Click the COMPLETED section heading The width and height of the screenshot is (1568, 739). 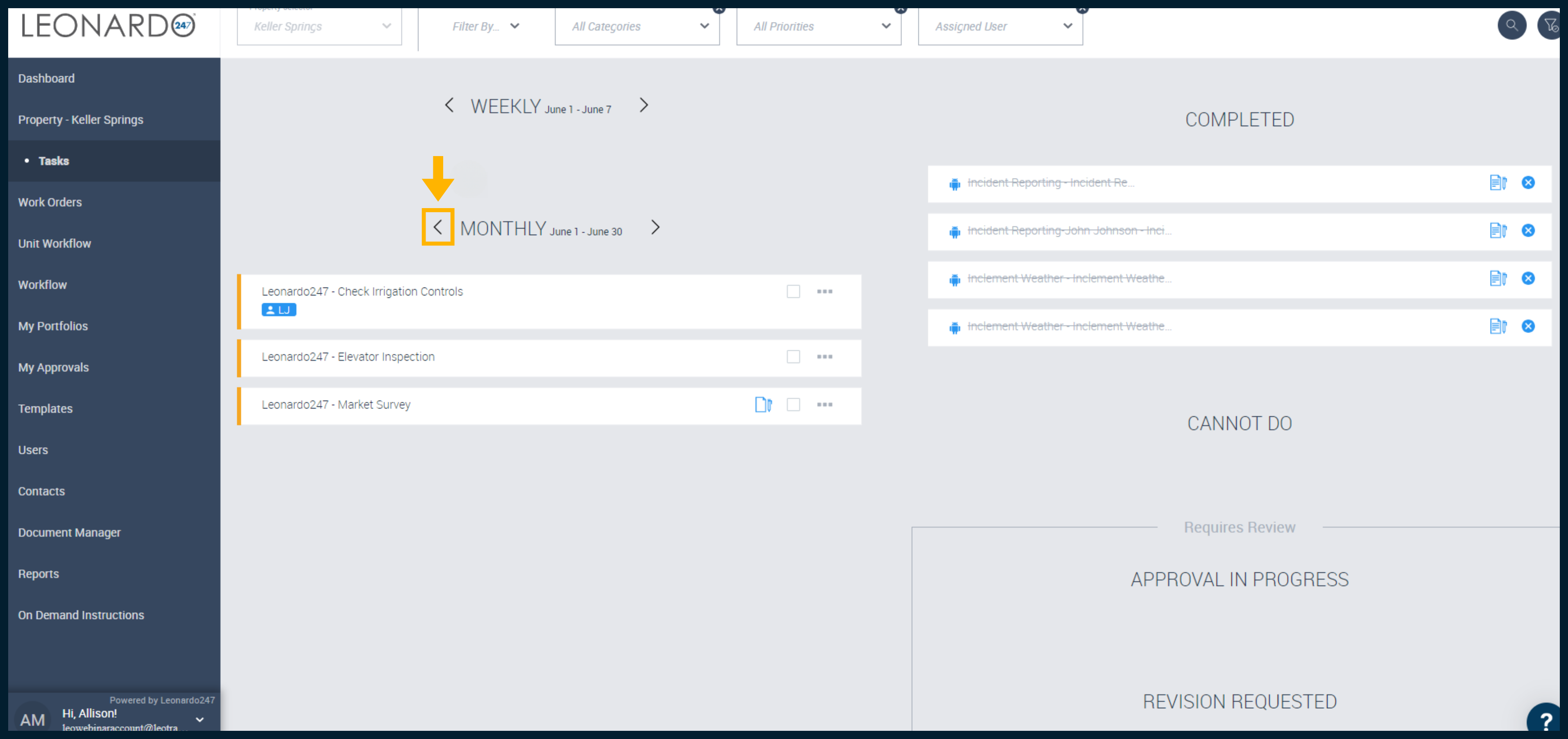[1239, 120]
